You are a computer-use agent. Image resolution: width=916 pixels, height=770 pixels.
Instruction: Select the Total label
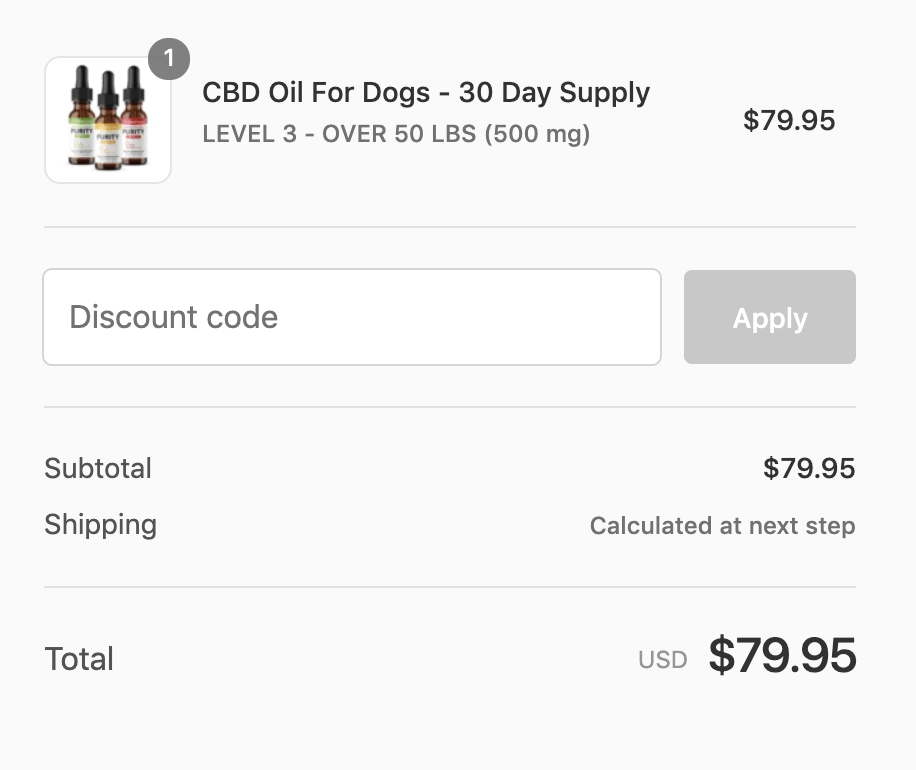click(x=78, y=658)
